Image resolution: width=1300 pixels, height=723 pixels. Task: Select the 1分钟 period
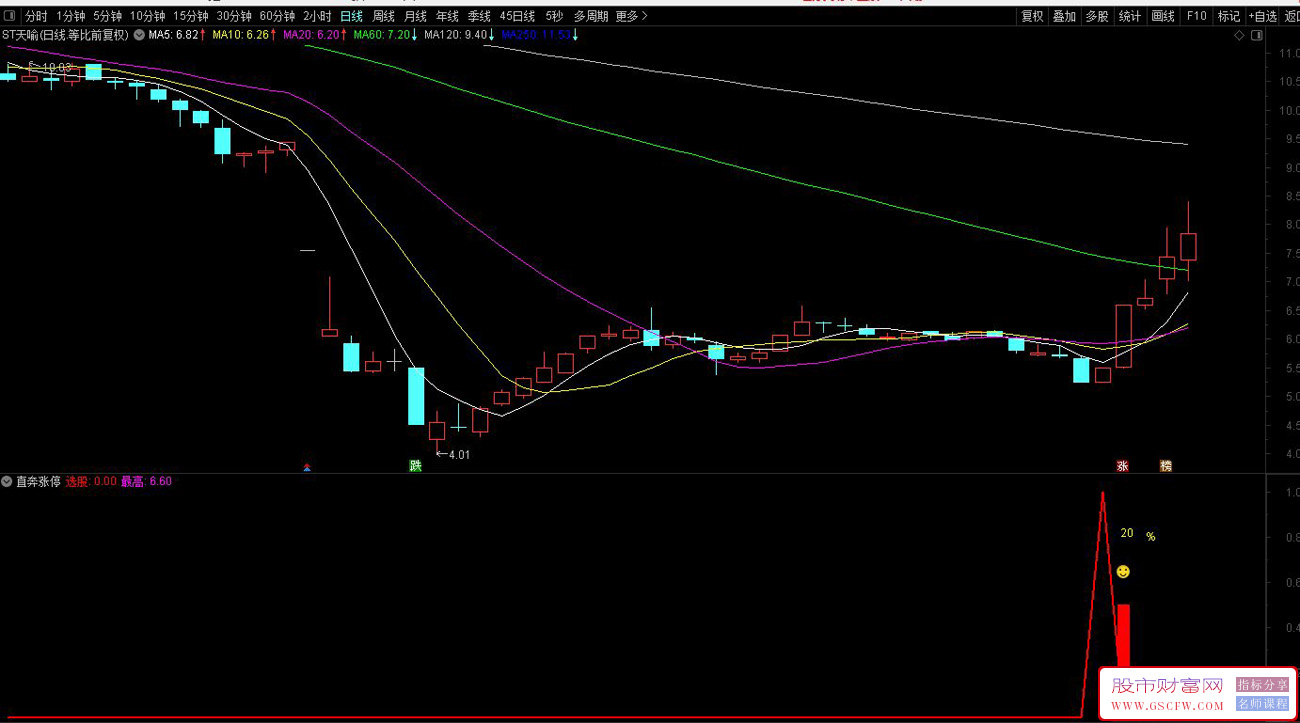[71, 16]
